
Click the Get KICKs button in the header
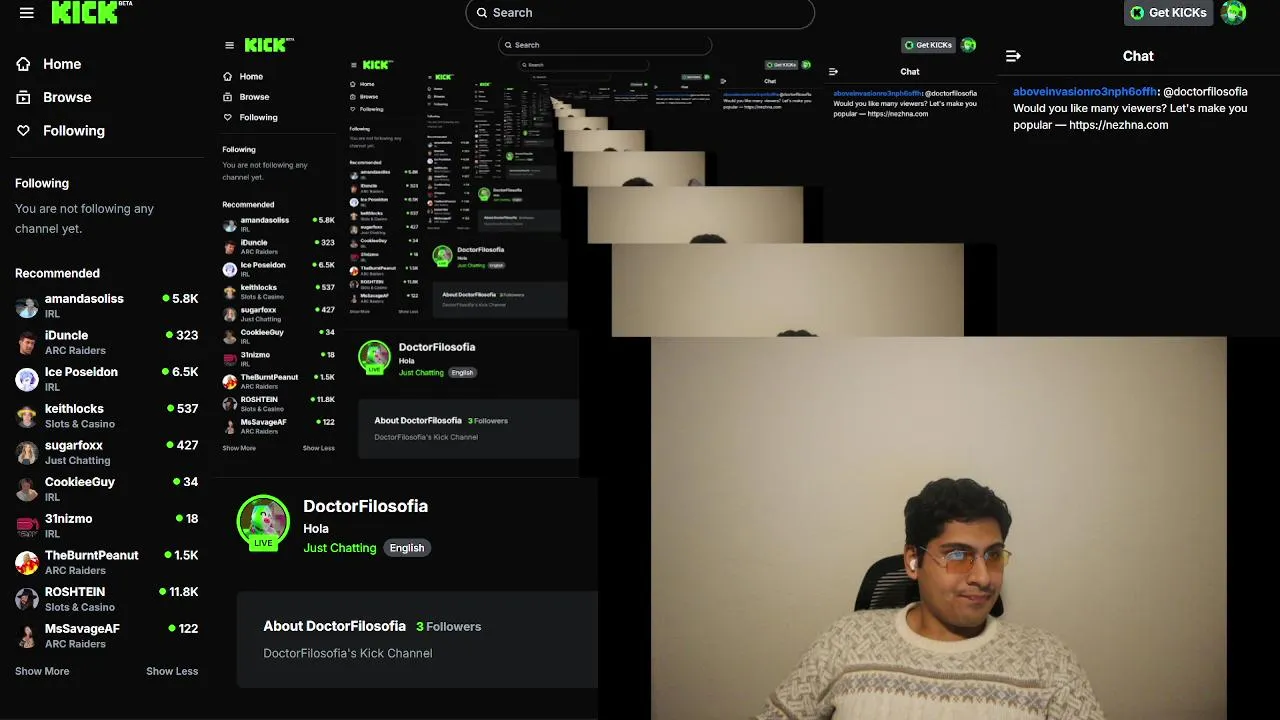pyautogui.click(x=1169, y=13)
